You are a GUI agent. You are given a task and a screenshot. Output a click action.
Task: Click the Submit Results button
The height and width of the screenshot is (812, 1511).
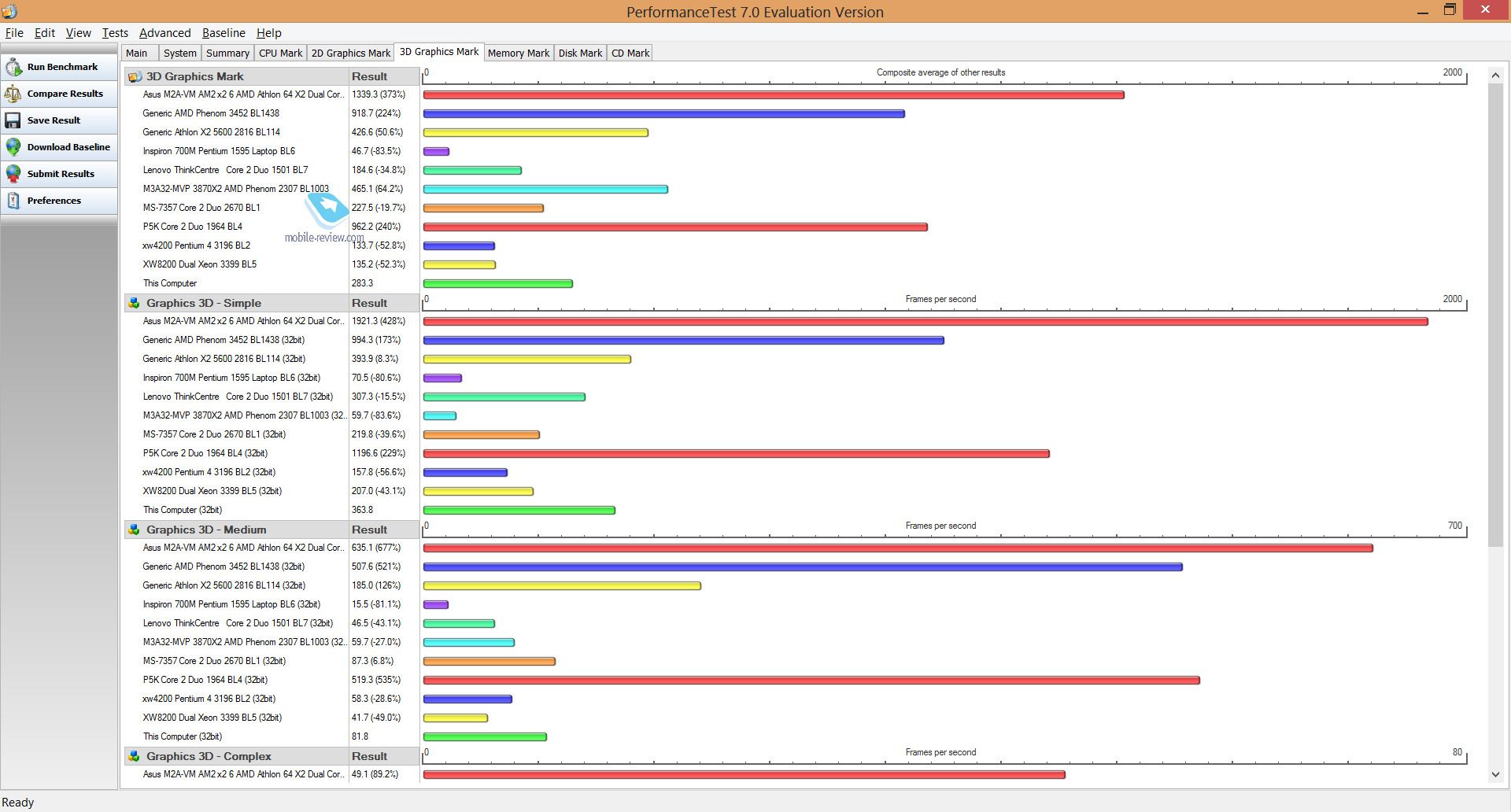(59, 174)
